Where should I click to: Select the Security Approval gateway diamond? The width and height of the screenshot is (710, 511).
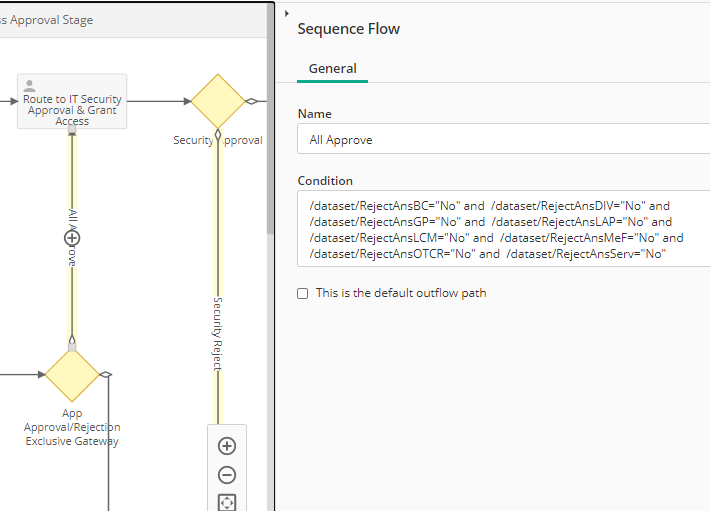coord(218,101)
